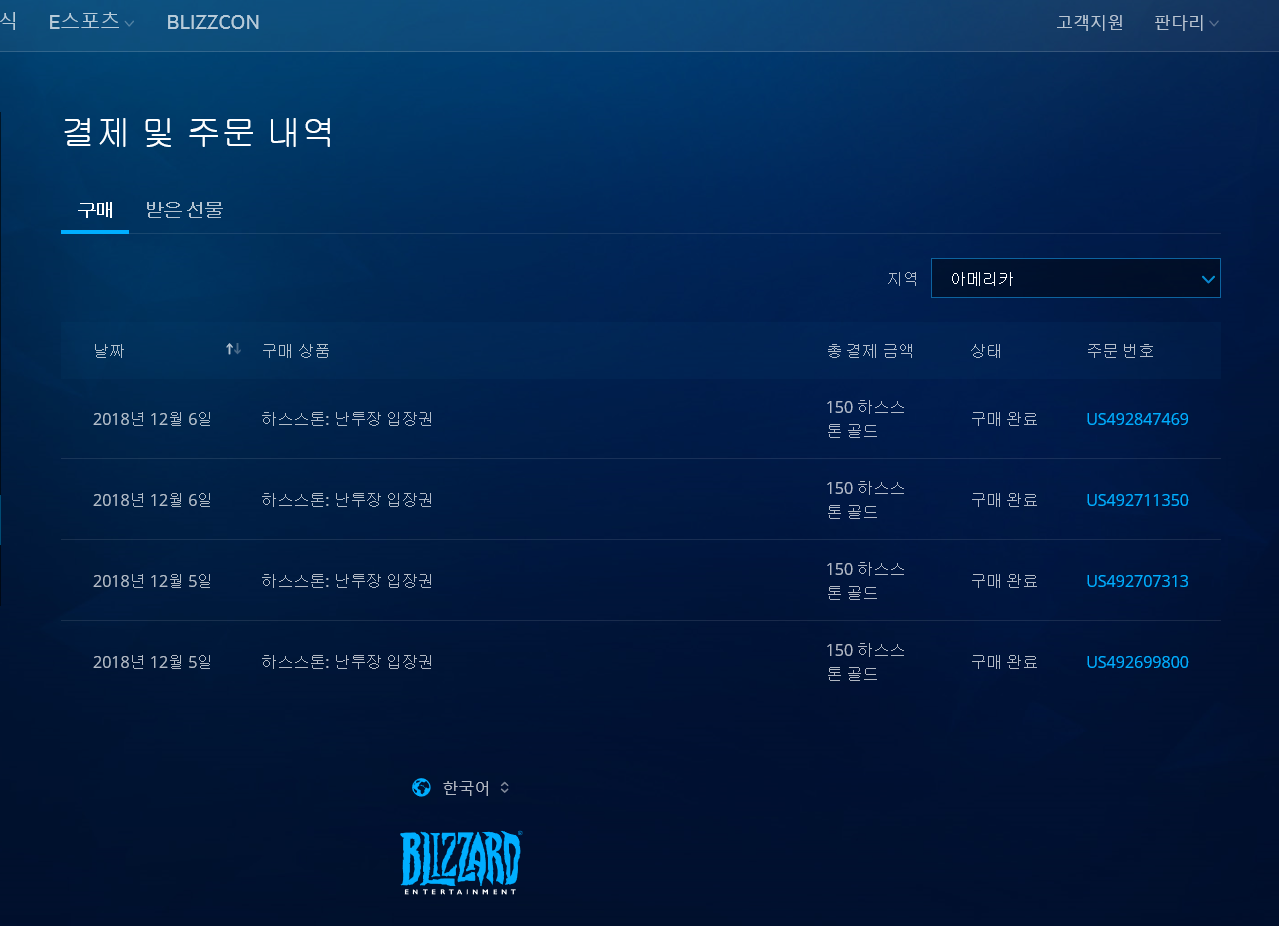Screen dimensions: 1279x926
Task: Click the date in US492699800 row
Action: tap(152, 662)
